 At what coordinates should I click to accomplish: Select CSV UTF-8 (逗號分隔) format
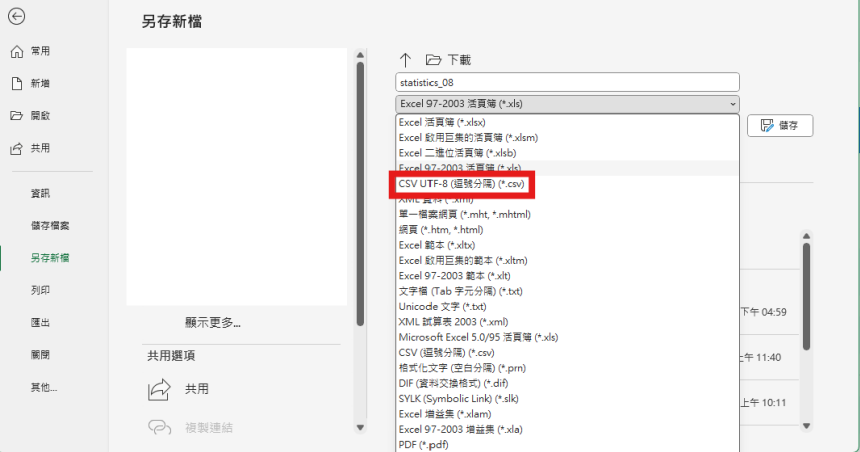[461, 185]
